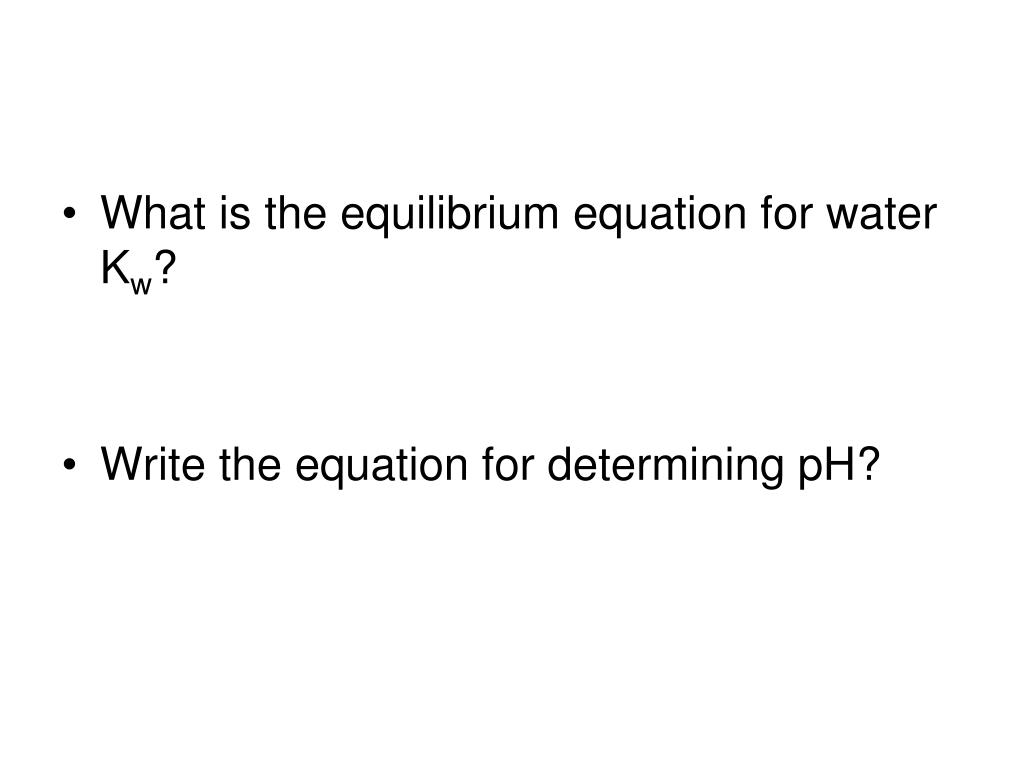This screenshot has width=1024, height=768.
Task: Click "the" before the word equilibrium
Action: tap(295, 213)
